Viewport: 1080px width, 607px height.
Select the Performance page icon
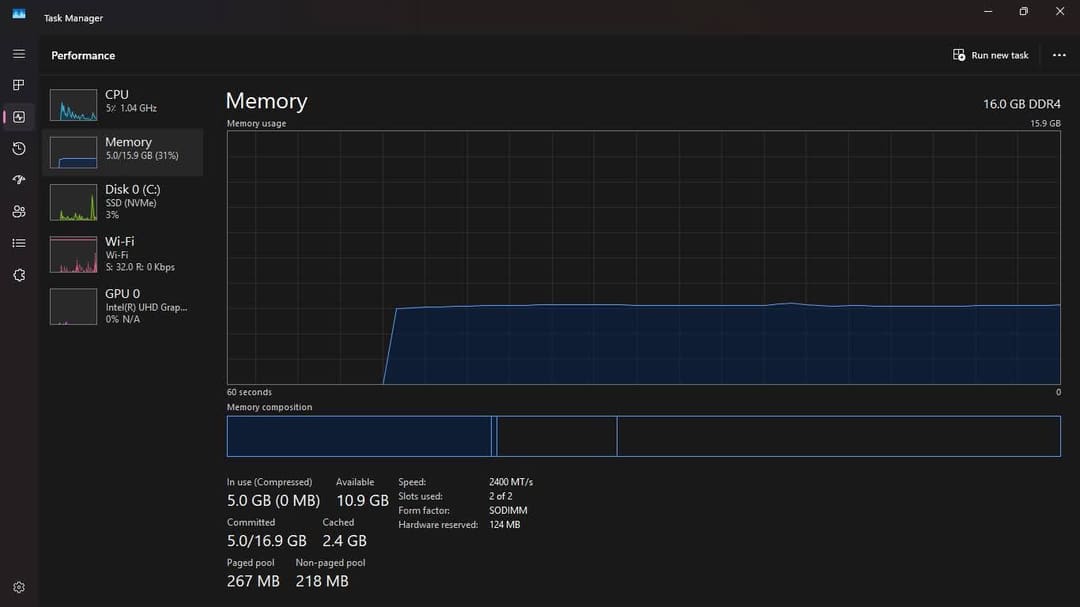tap(19, 117)
